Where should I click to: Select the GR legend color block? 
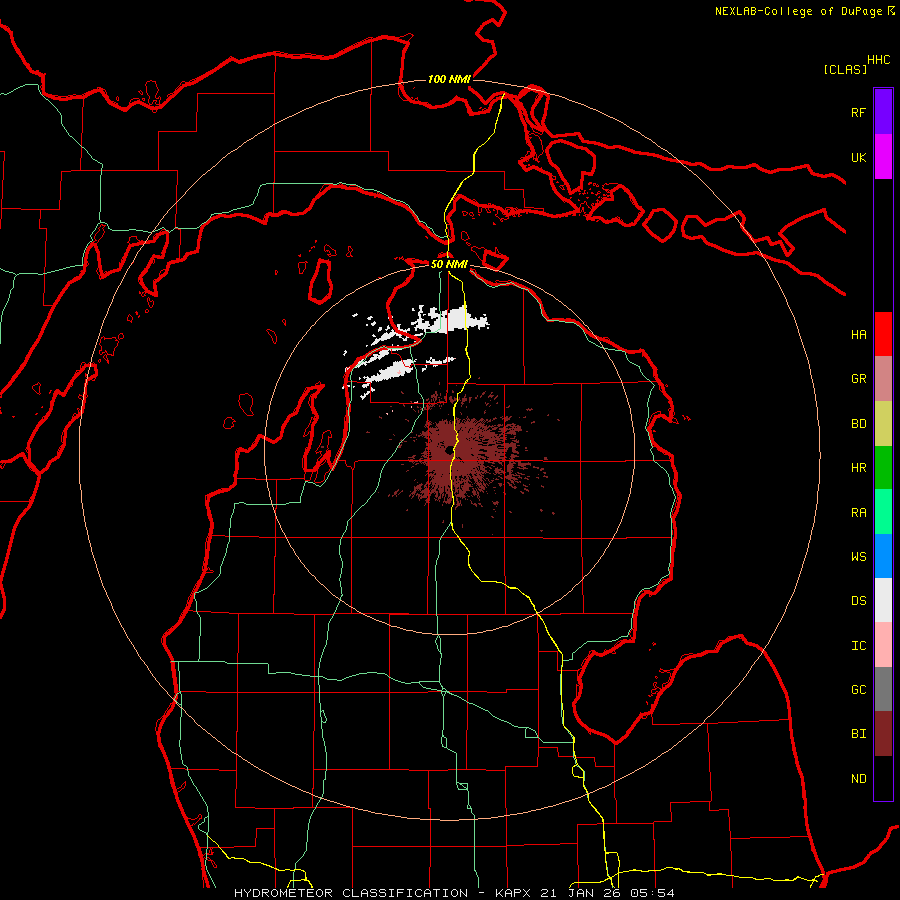[883, 378]
